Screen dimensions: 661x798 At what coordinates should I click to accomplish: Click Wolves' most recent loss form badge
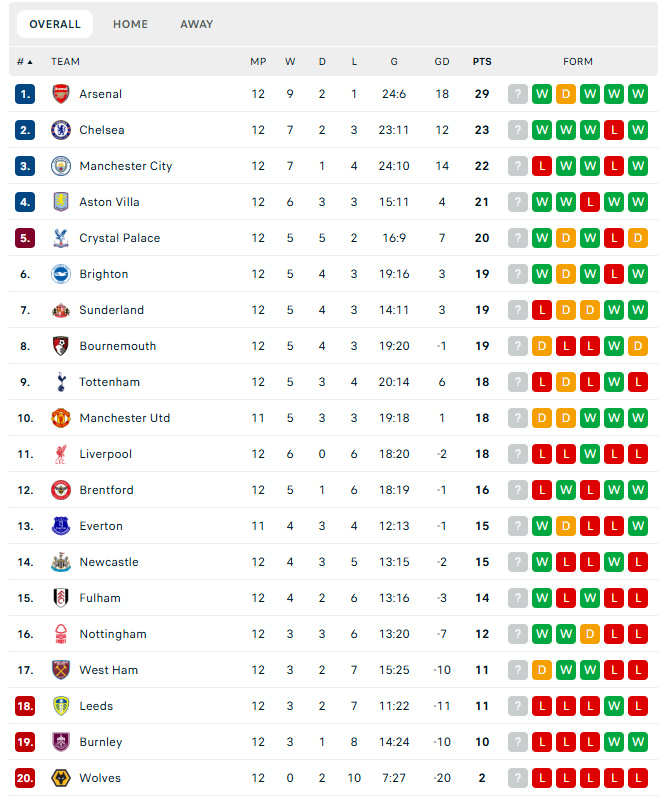638,778
